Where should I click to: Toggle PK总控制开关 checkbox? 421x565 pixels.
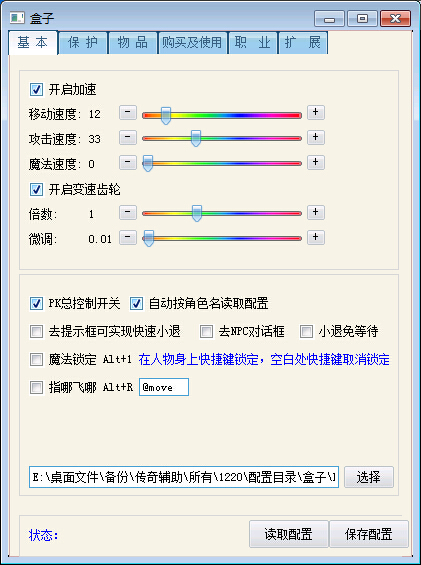36,303
